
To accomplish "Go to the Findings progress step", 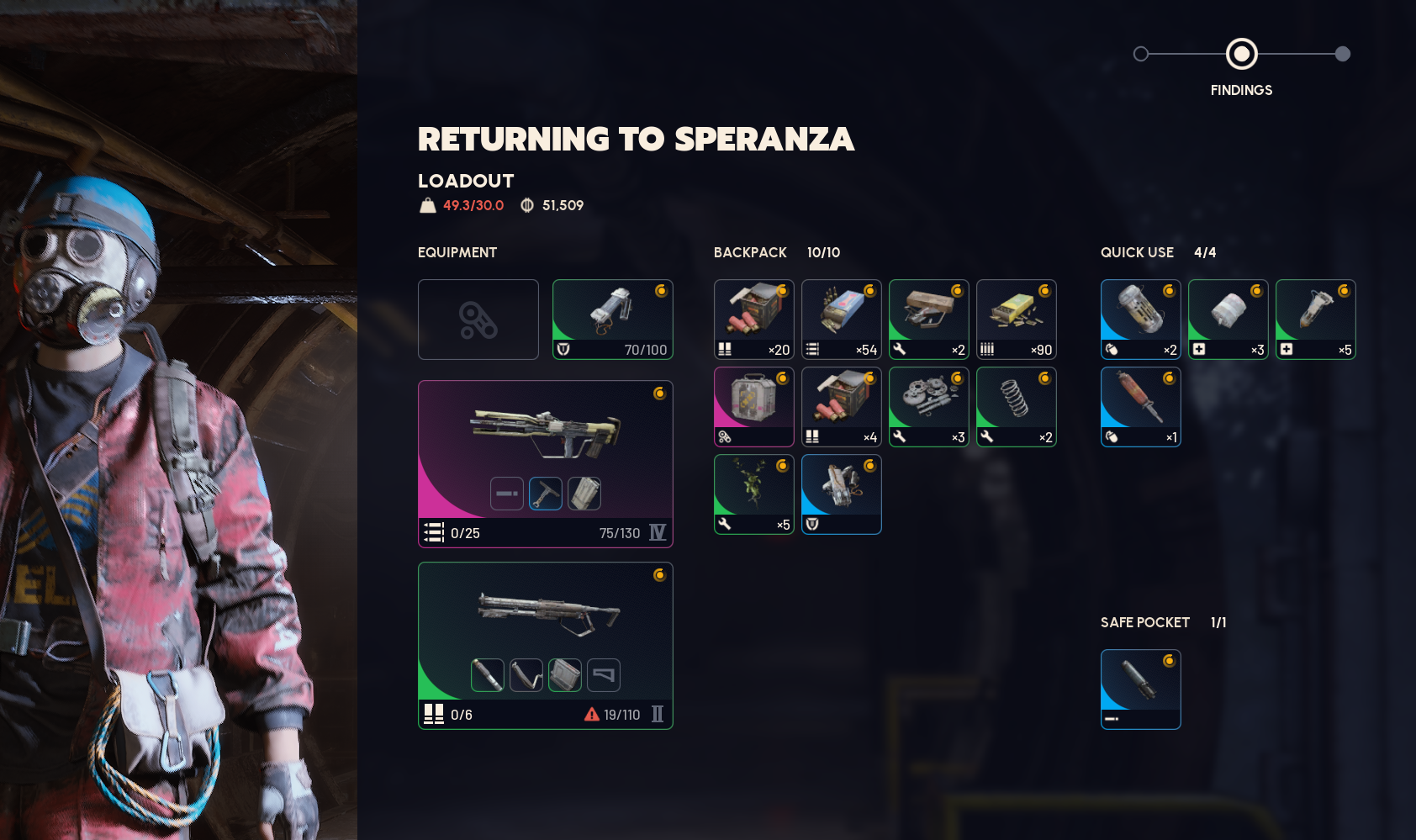I will pyautogui.click(x=1241, y=54).
